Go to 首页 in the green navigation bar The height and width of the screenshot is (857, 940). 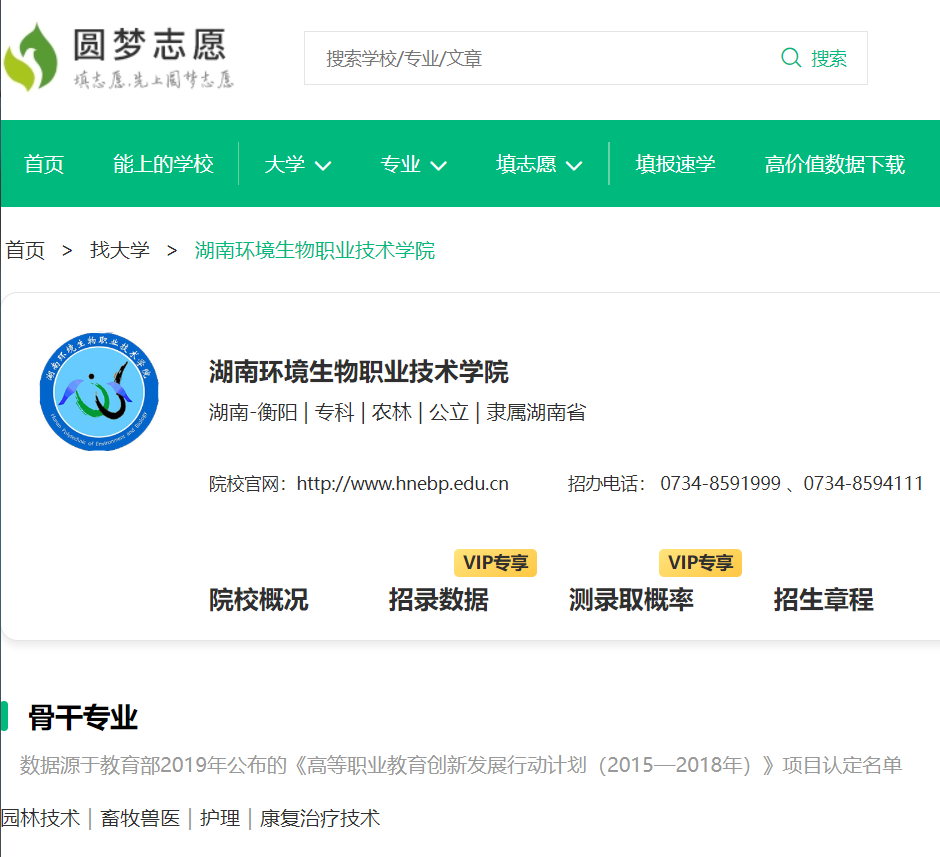click(x=44, y=164)
